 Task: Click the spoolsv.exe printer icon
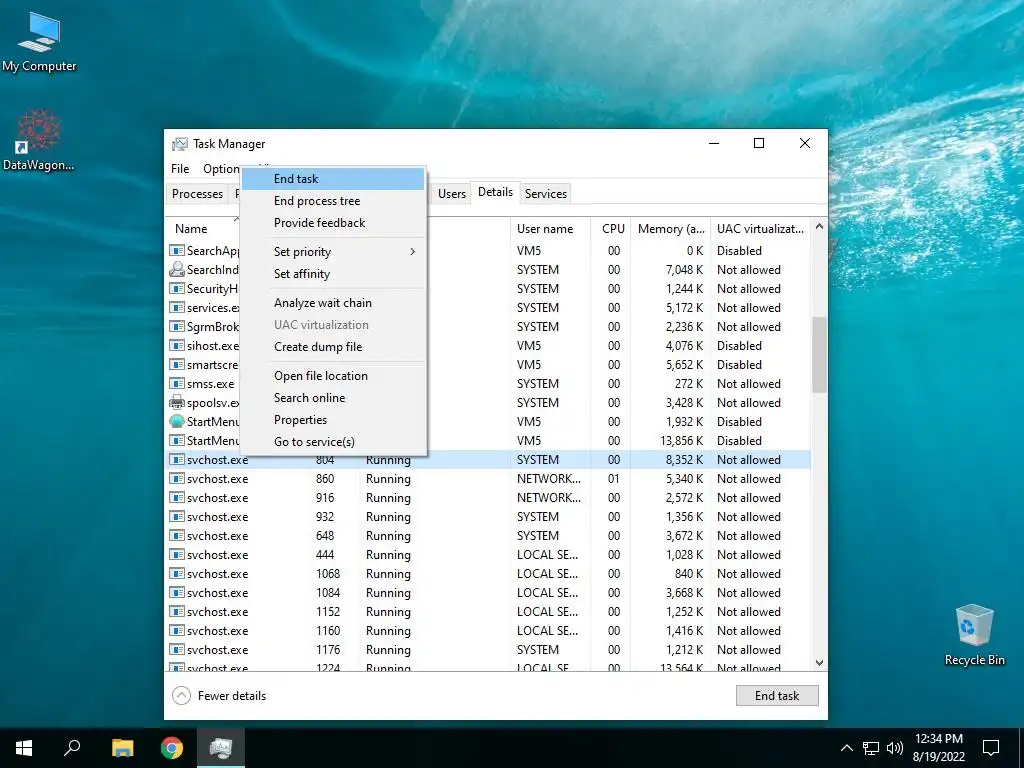click(176, 402)
